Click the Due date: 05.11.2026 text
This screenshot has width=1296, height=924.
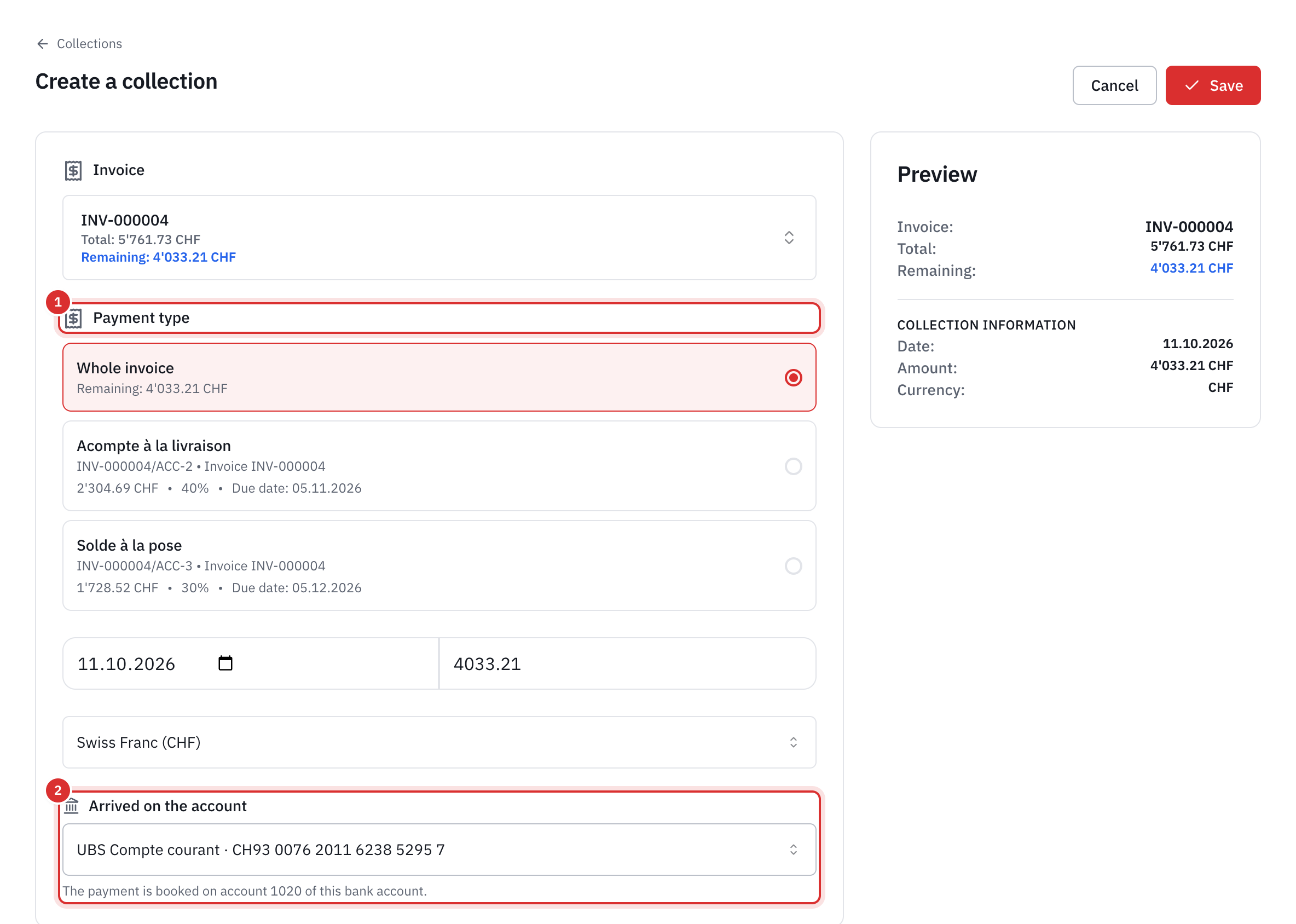point(297,488)
